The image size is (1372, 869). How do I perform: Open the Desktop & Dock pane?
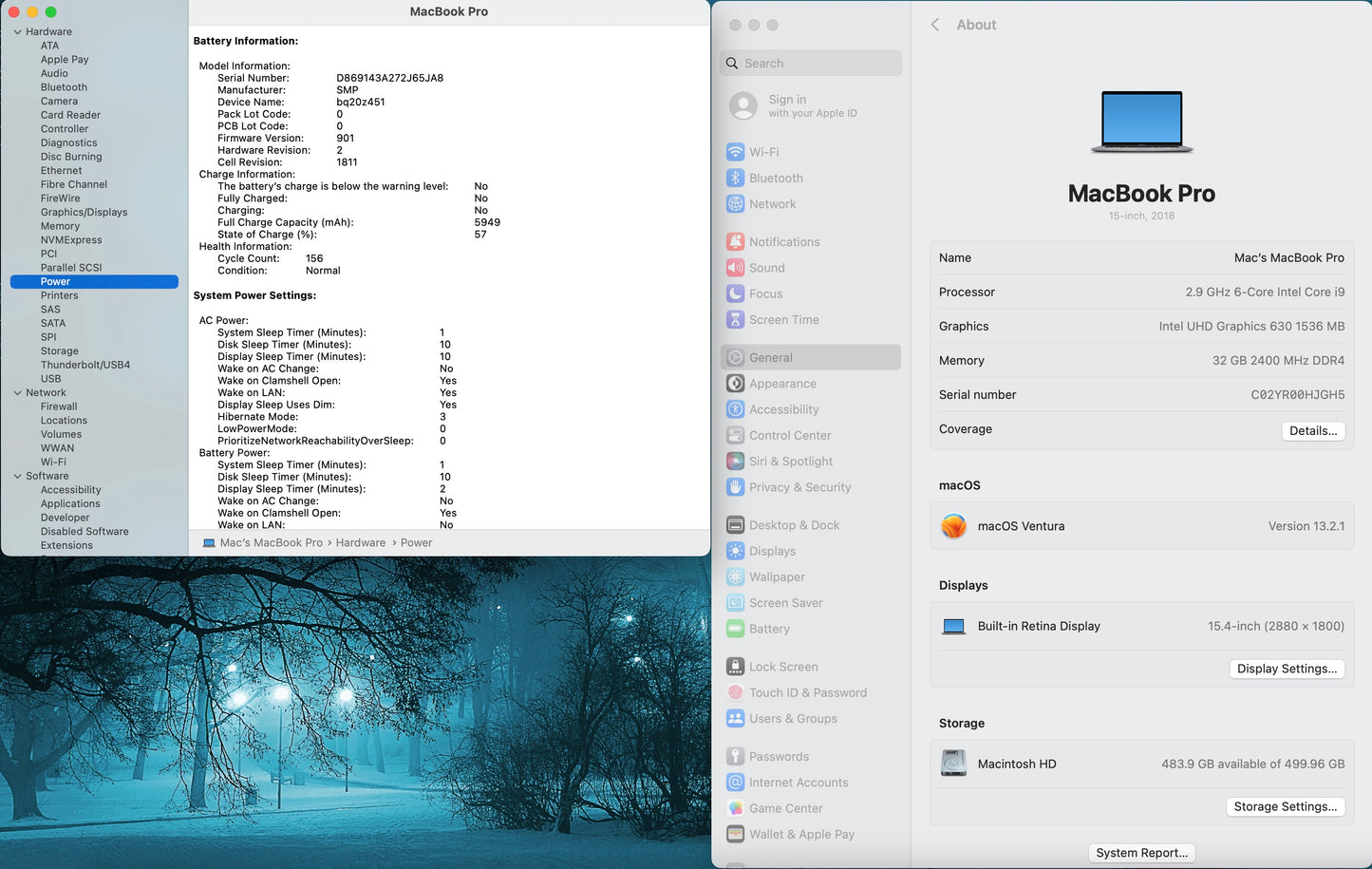click(x=794, y=525)
